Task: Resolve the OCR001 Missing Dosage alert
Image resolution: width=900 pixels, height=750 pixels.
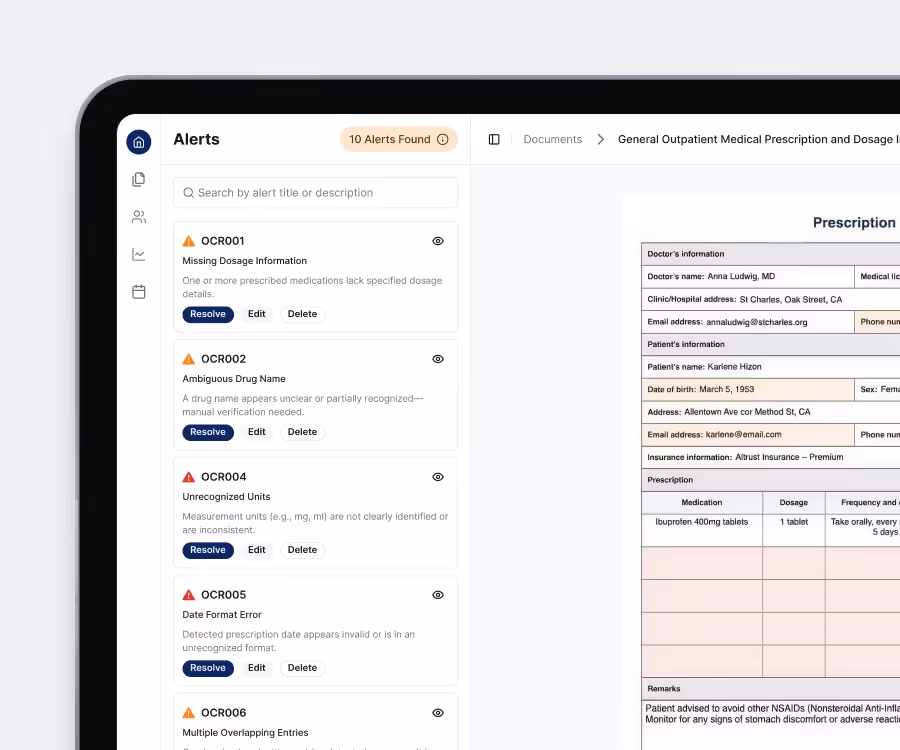Action: click(208, 314)
